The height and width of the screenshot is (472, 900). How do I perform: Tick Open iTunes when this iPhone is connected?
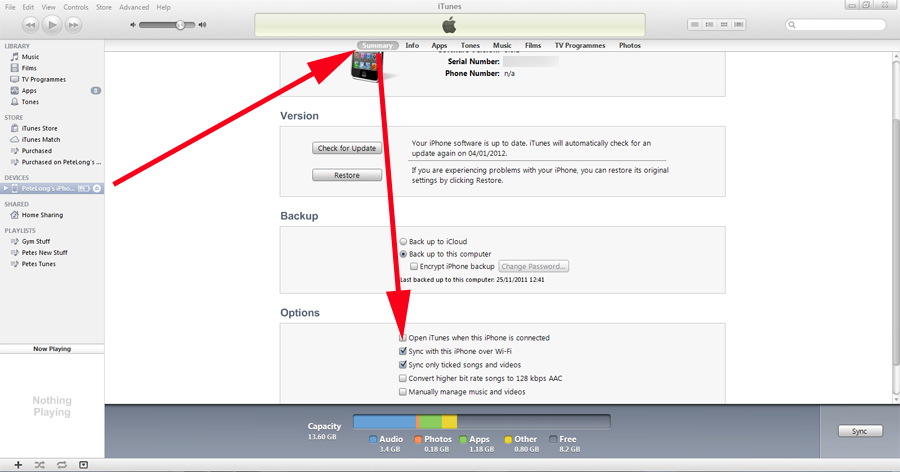coord(402,338)
